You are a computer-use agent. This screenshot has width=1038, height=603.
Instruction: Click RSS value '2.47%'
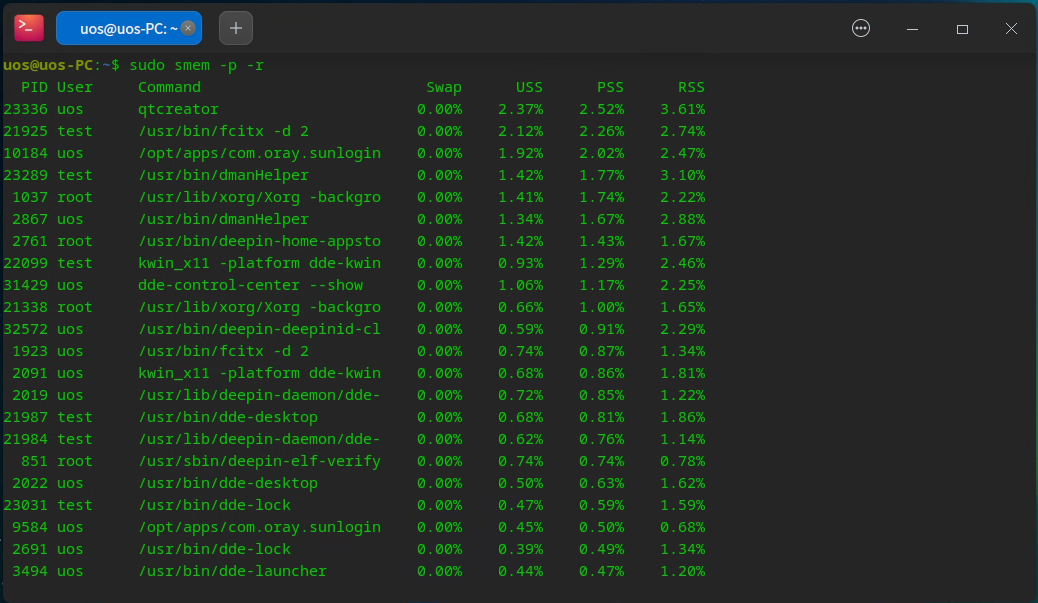683,153
